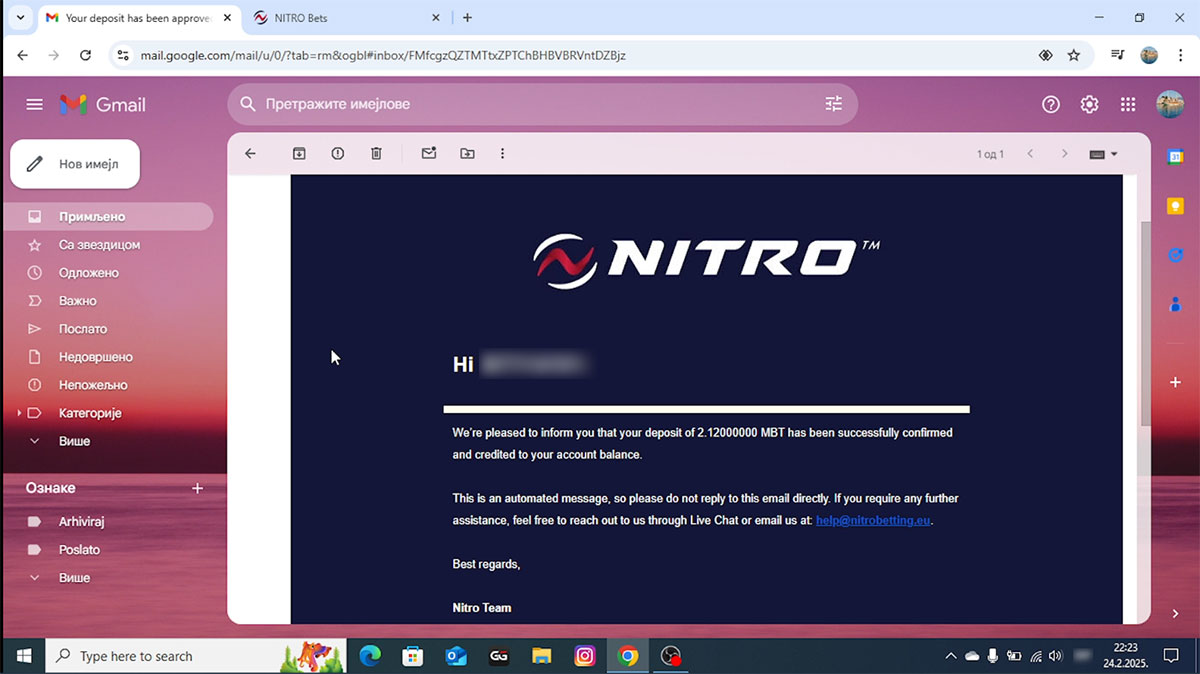Open search options filter icon
The image size is (1200, 674).
pos(833,104)
